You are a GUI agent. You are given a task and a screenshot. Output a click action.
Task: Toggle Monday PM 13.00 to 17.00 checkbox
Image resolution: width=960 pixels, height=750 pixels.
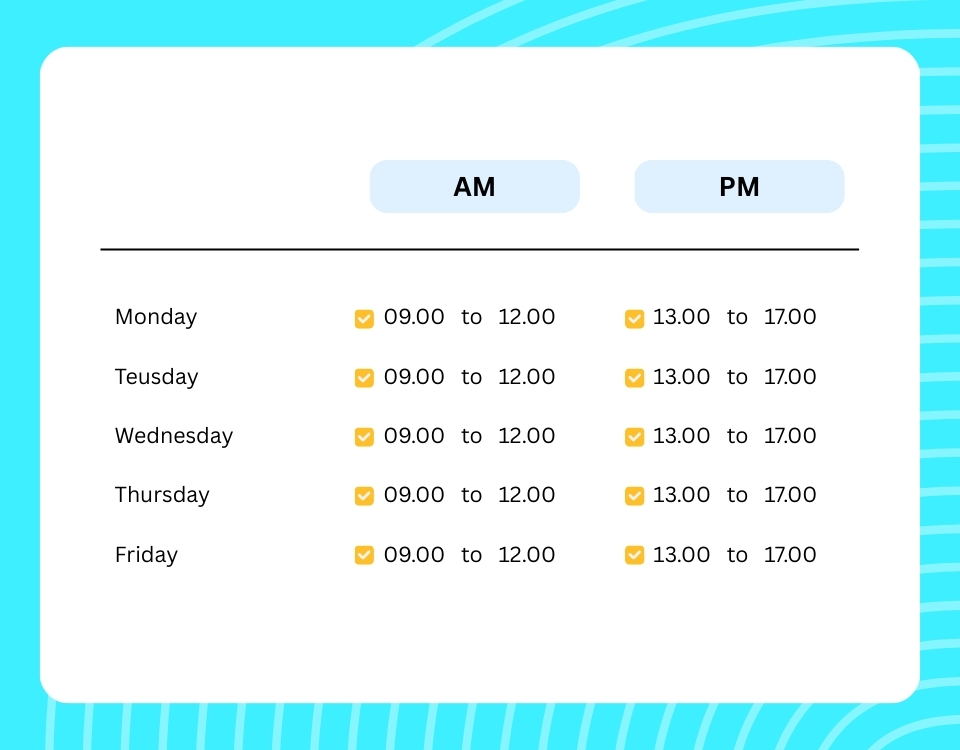634,318
